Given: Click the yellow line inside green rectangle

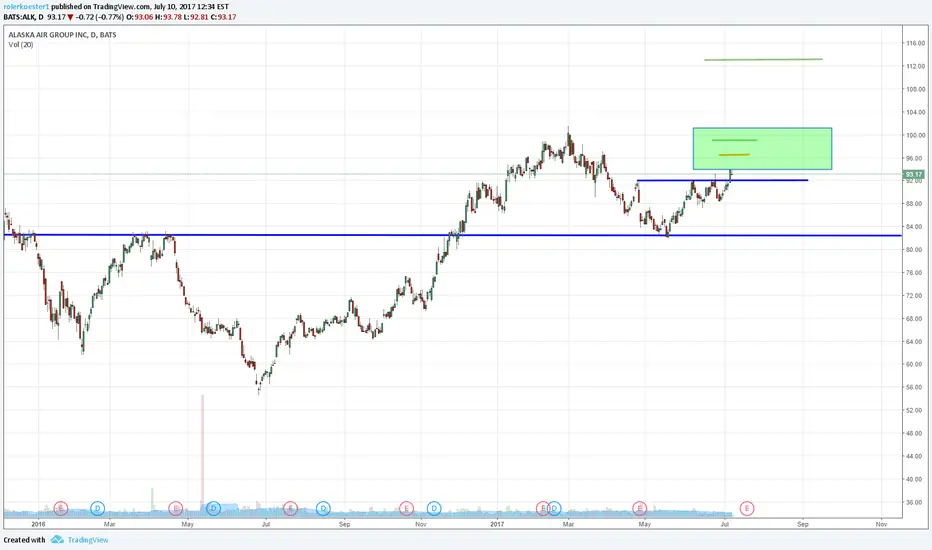Looking at the screenshot, I should click(734, 155).
